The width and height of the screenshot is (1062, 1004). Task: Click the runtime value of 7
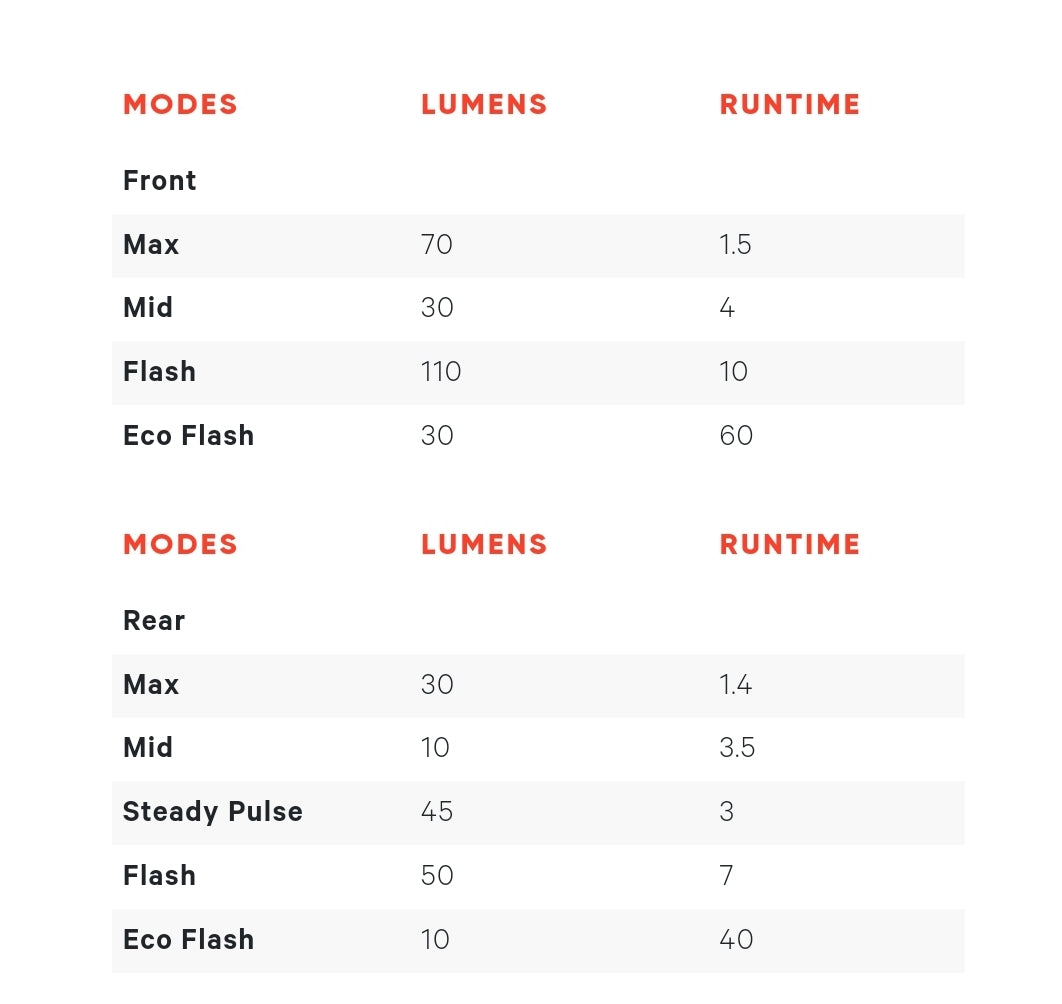tap(726, 876)
